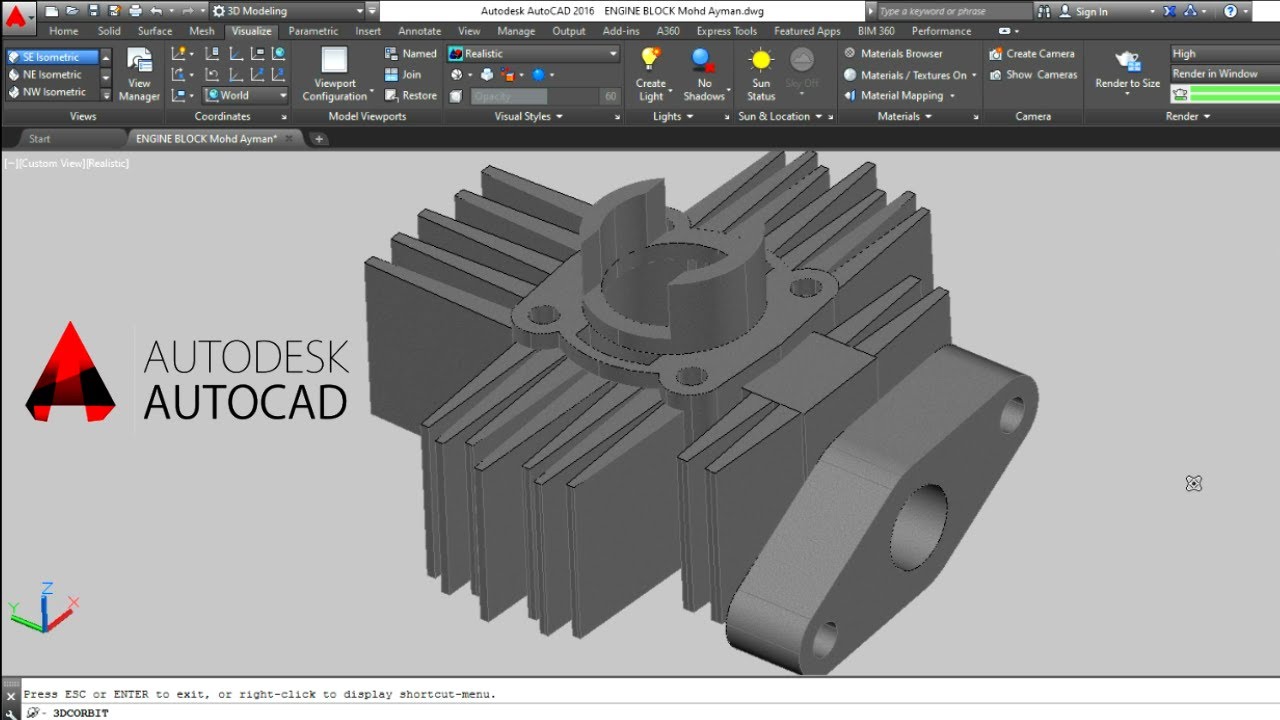
Task: Expand the Render panel
Action: pos(1187,116)
